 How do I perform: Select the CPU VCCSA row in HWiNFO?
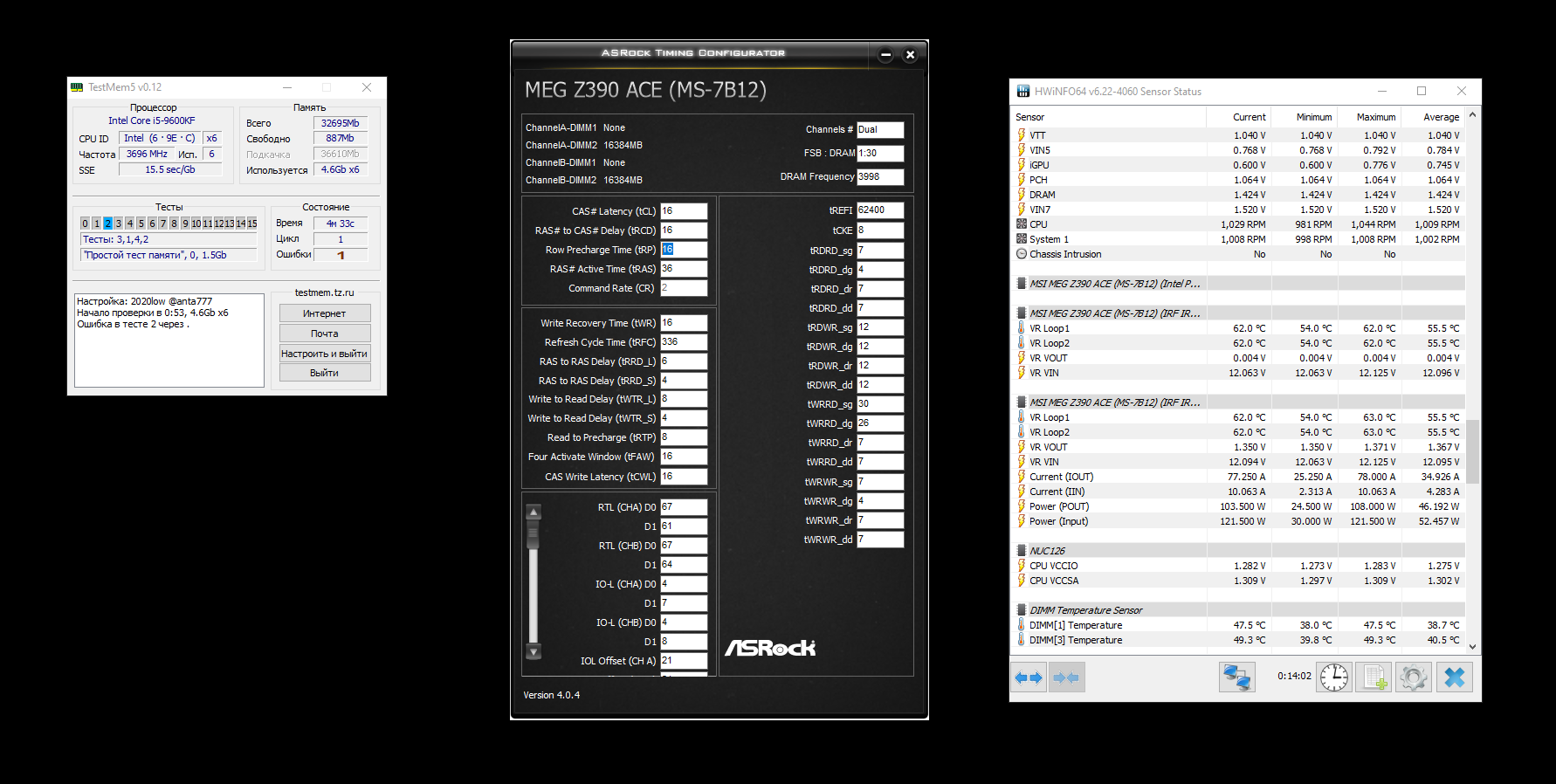click(1237, 581)
